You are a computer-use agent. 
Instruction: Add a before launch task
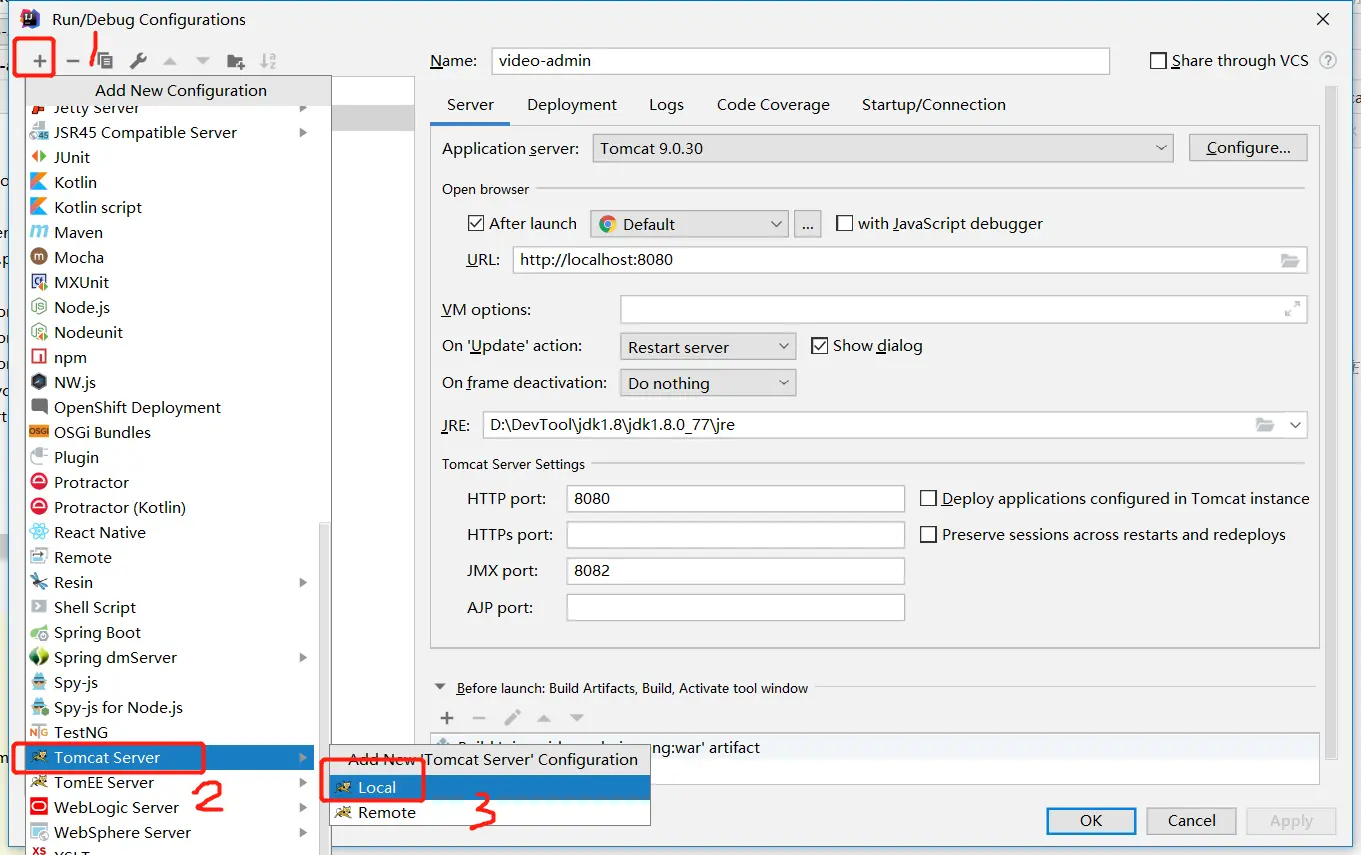point(447,718)
